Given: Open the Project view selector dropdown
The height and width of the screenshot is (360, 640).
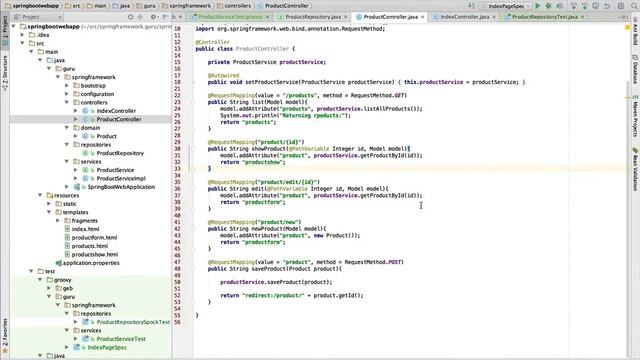Looking at the screenshot, I should click(38, 17).
